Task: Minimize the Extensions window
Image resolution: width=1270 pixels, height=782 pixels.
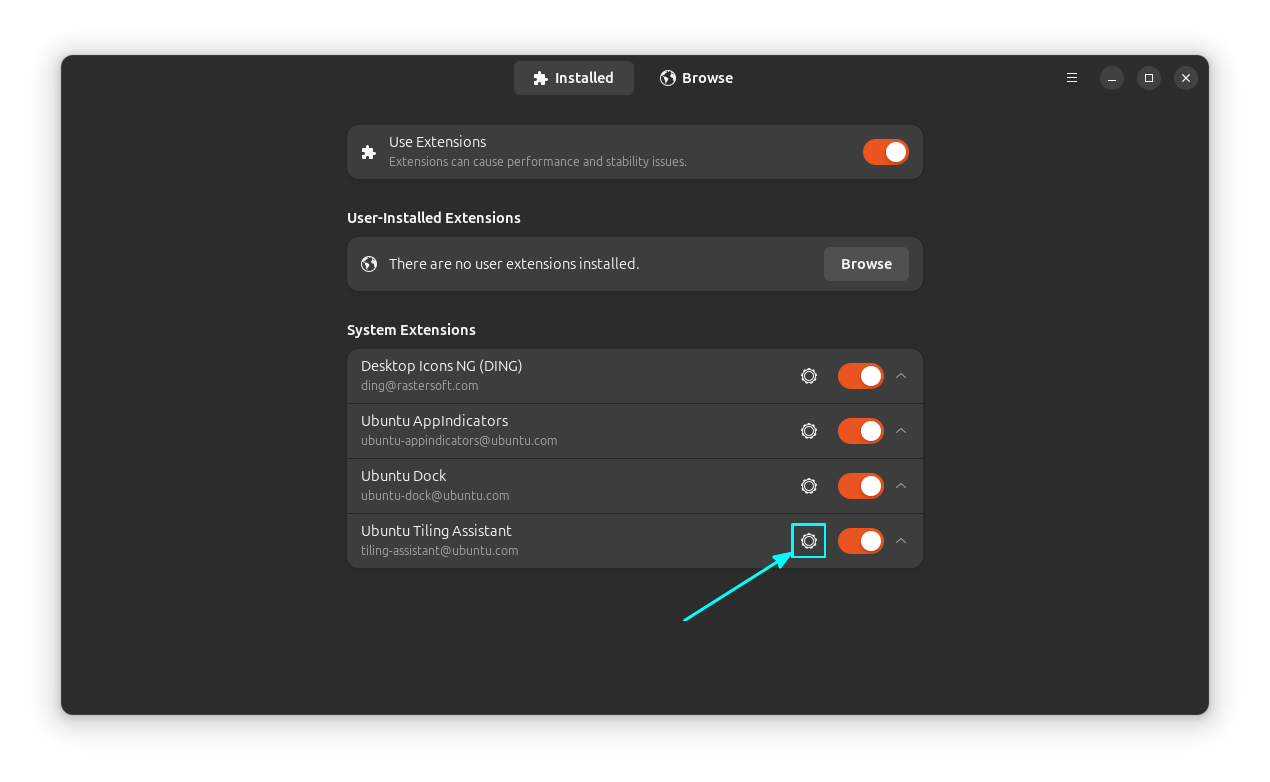Action: pyautogui.click(x=1112, y=78)
